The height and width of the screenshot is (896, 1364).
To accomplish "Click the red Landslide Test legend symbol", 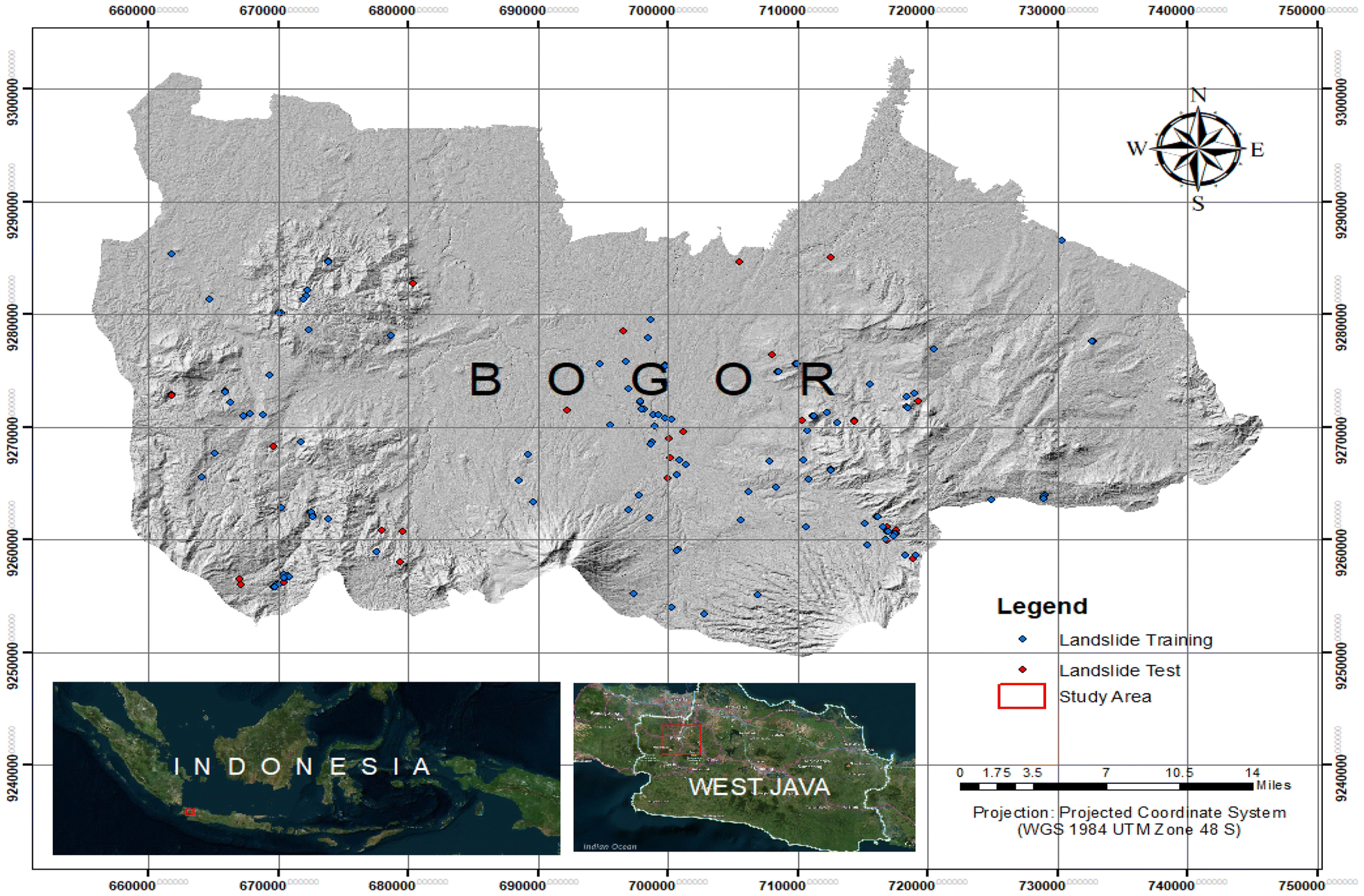I will click(x=1022, y=669).
